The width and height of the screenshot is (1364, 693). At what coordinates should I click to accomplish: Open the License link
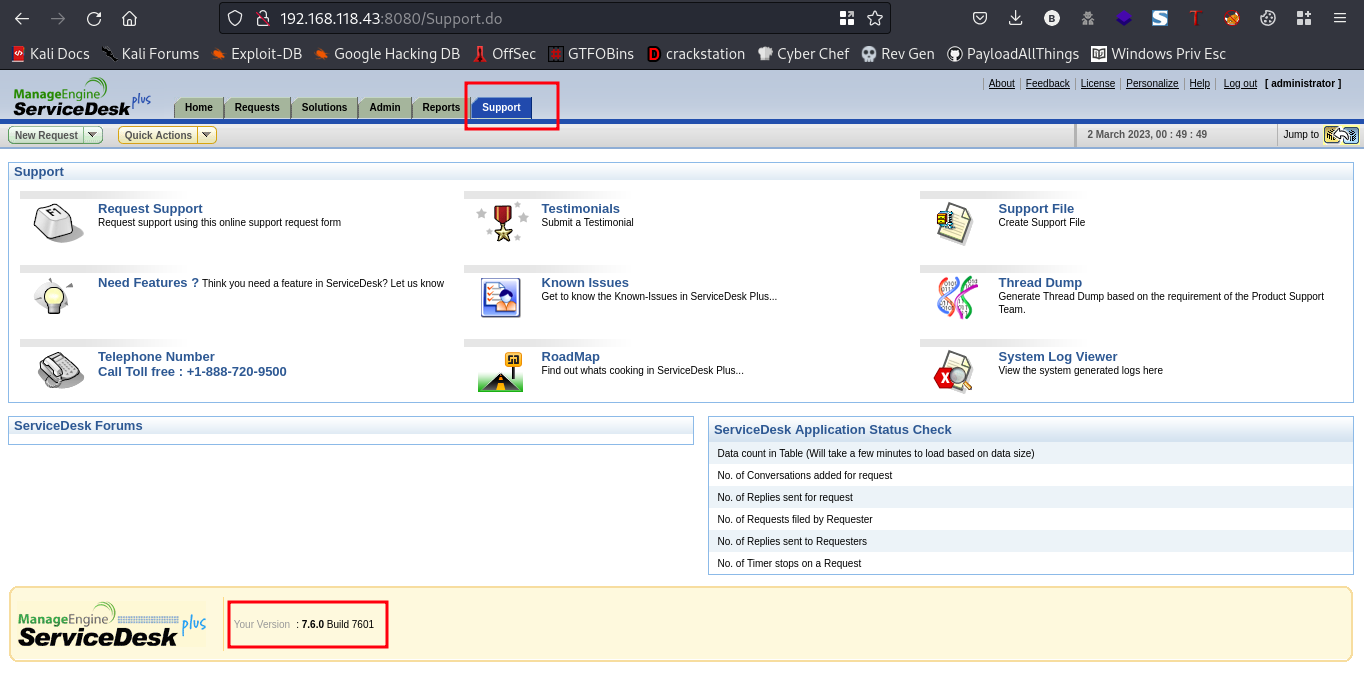point(1098,84)
